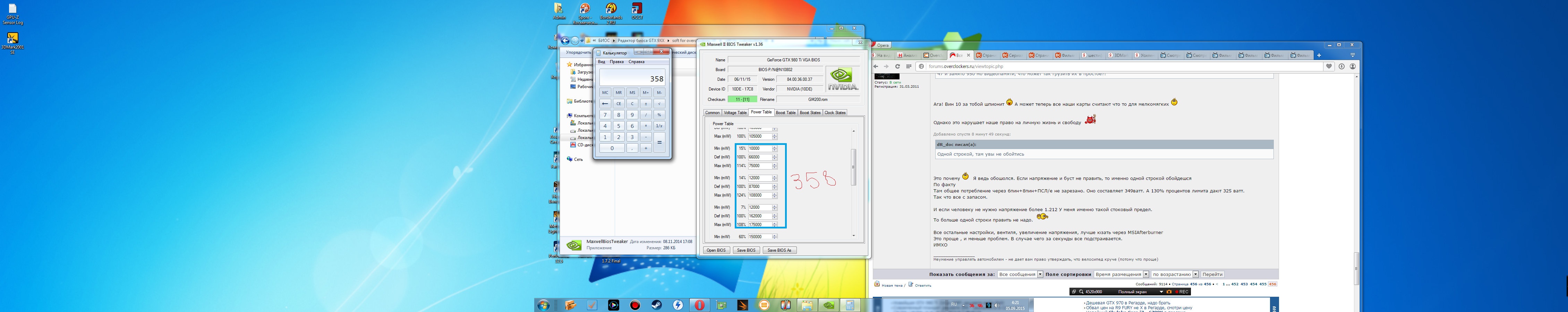
Task: Launch Steam from the taskbar
Action: click(657, 305)
